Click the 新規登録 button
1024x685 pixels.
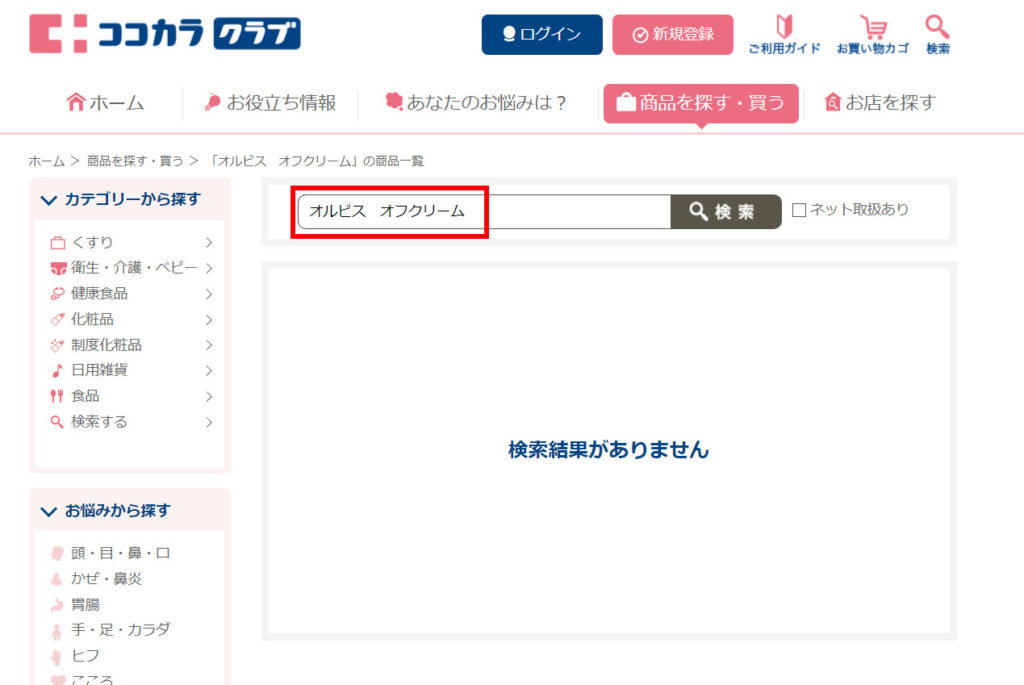[x=673, y=35]
